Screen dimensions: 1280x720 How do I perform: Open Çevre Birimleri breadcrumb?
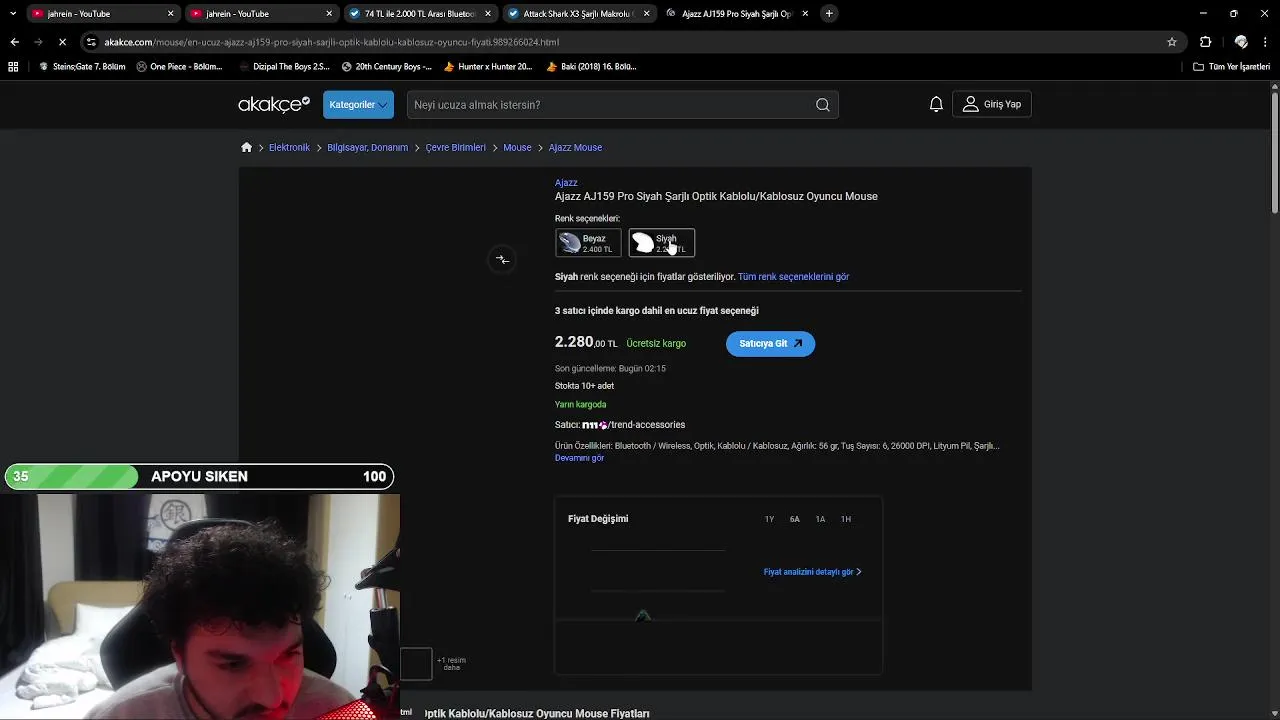455,147
